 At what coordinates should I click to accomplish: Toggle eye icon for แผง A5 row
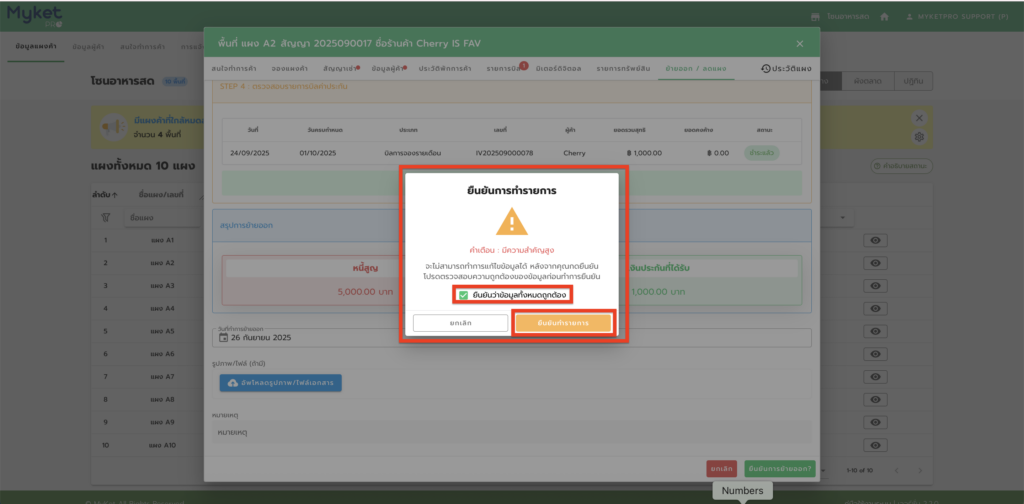[x=876, y=331]
